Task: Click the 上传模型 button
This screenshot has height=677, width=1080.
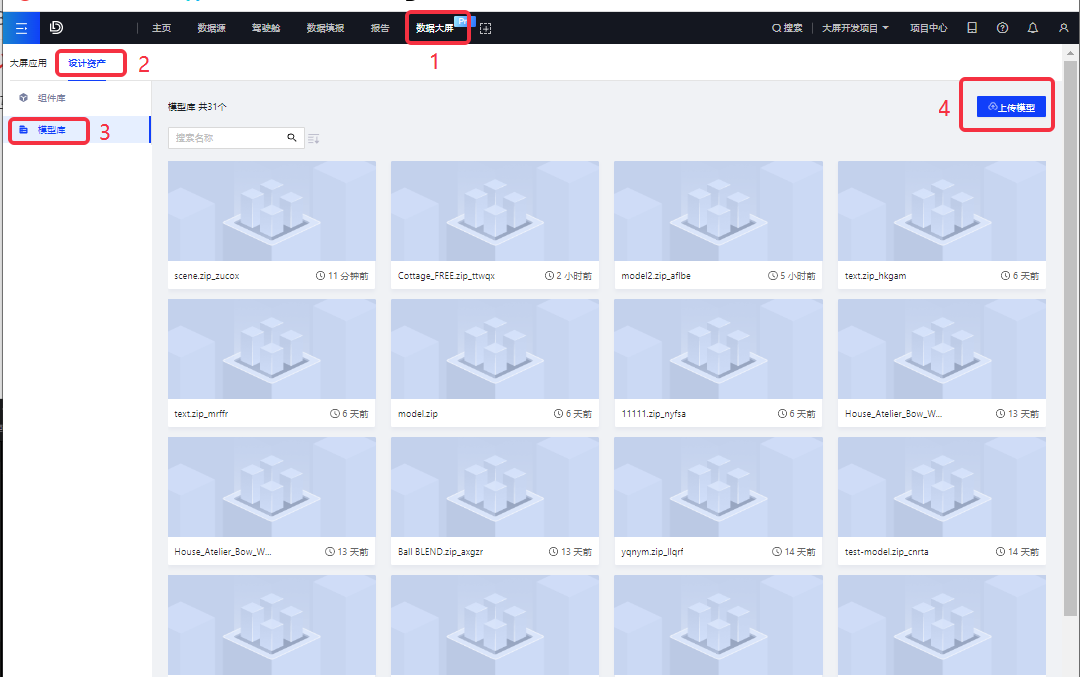Action: coord(1011,106)
